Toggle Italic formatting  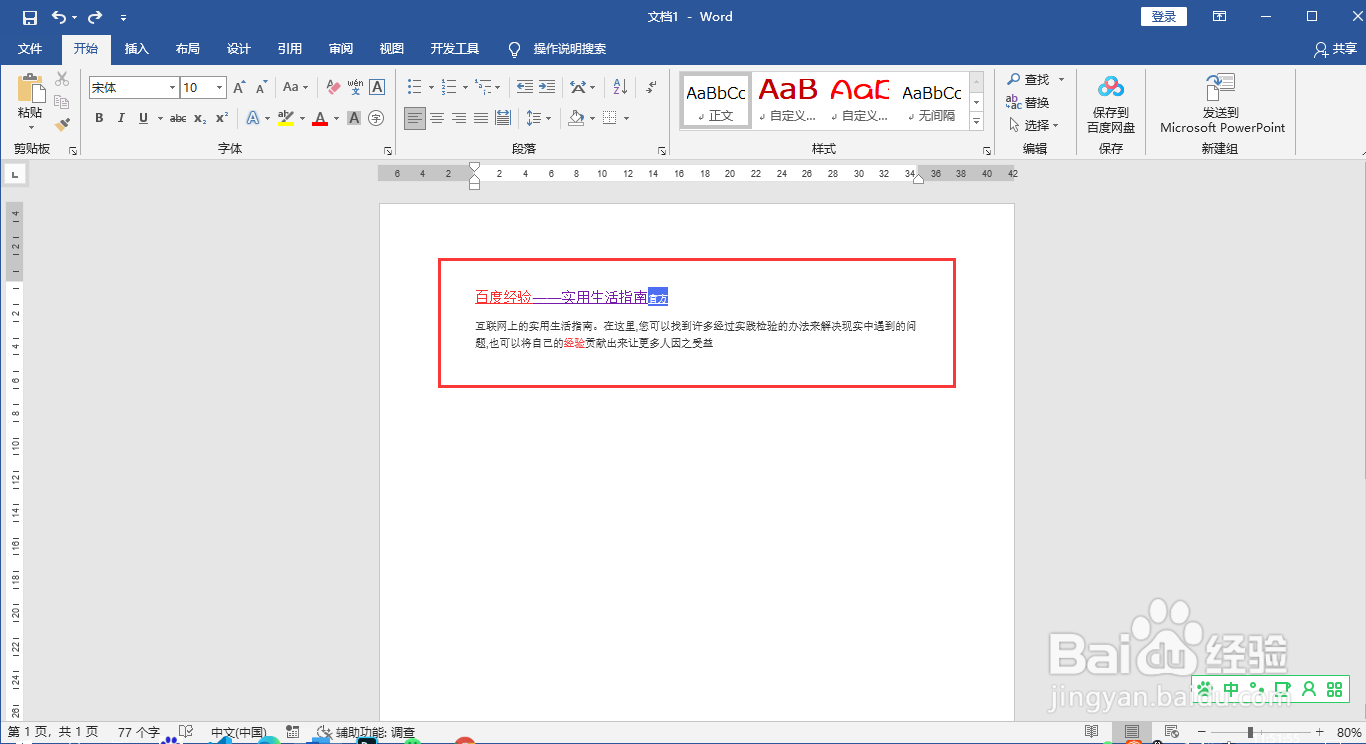[x=121, y=118]
